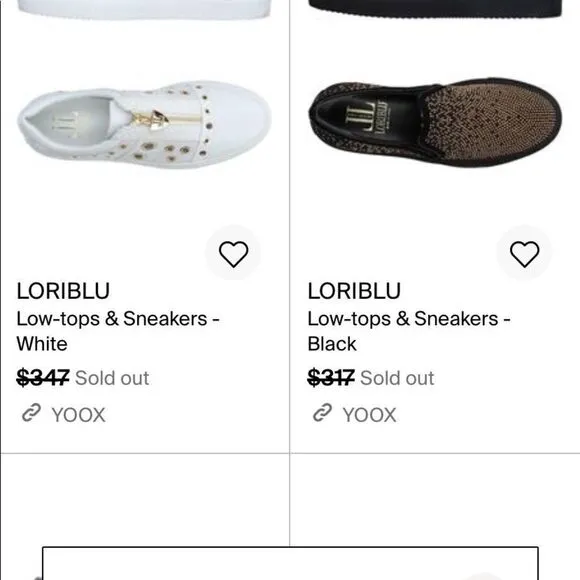
Task: Click the black sole image at top
Action: 435,9
